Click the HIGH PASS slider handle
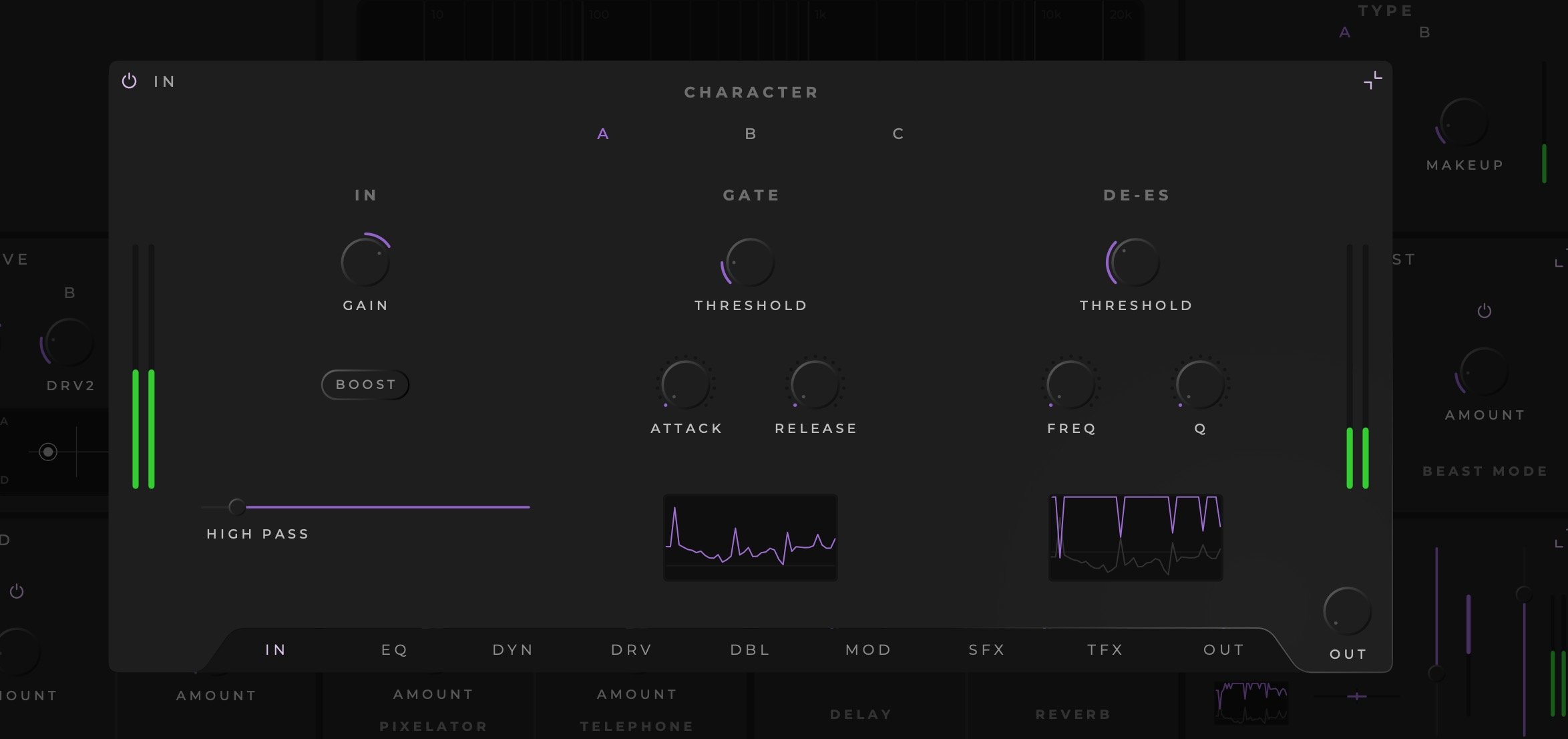This screenshot has height=739, width=1568. click(x=236, y=507)
